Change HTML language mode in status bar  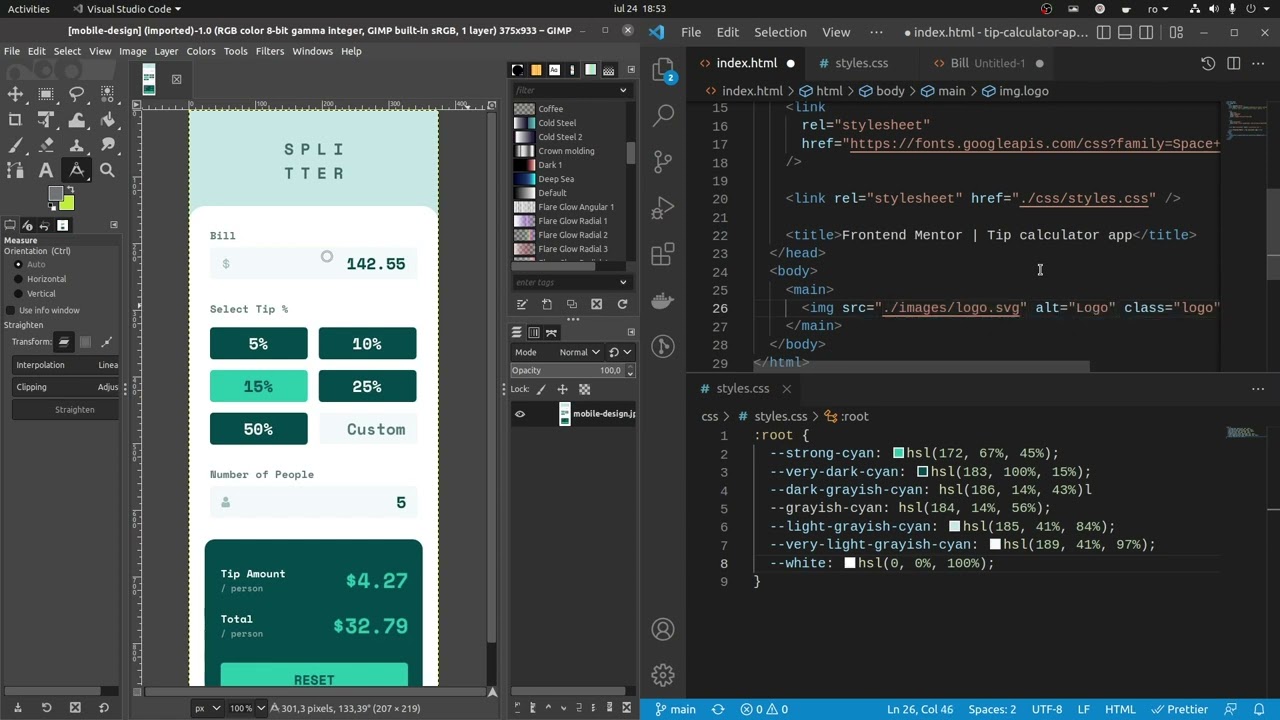point(1120,709)
